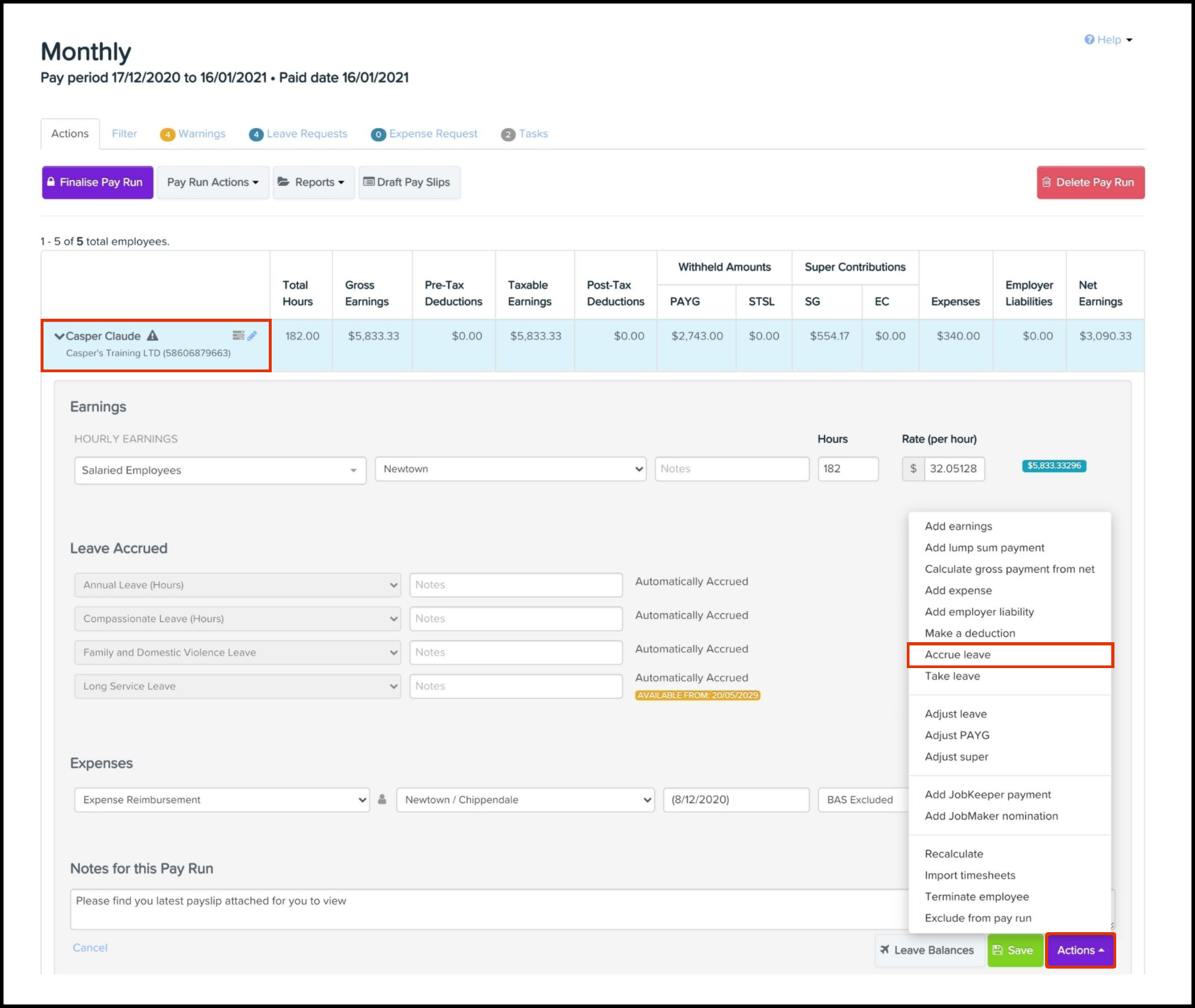The image size is (1195, 1008).
Task: Click the Cancel link at bottom
Action: [x=91, y=950]
